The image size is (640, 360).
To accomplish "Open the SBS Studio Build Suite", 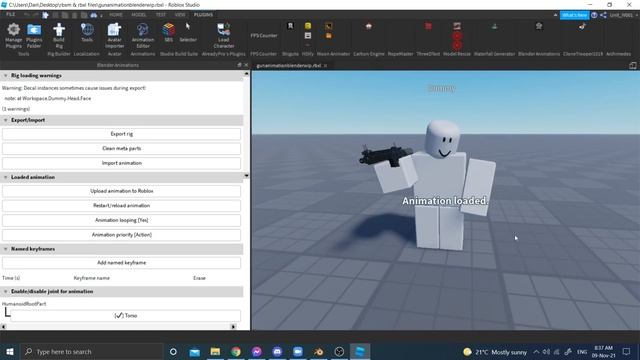I will [169, 33].
